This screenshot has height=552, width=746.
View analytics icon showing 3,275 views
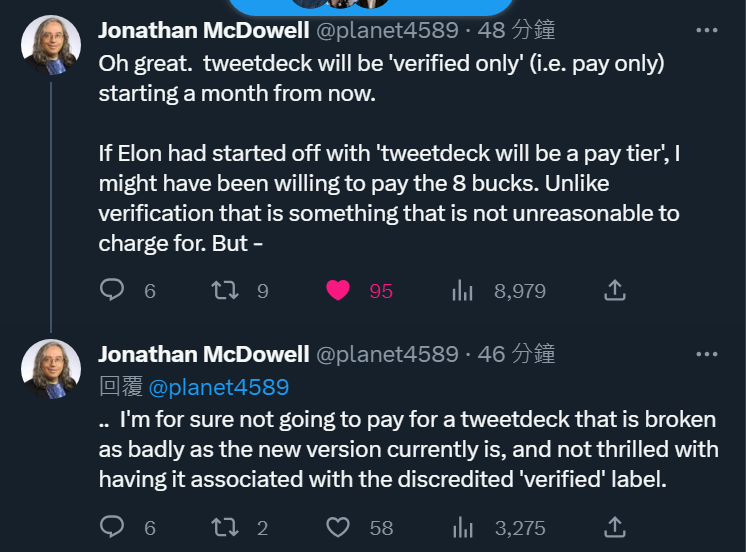[x=462, y=527]
